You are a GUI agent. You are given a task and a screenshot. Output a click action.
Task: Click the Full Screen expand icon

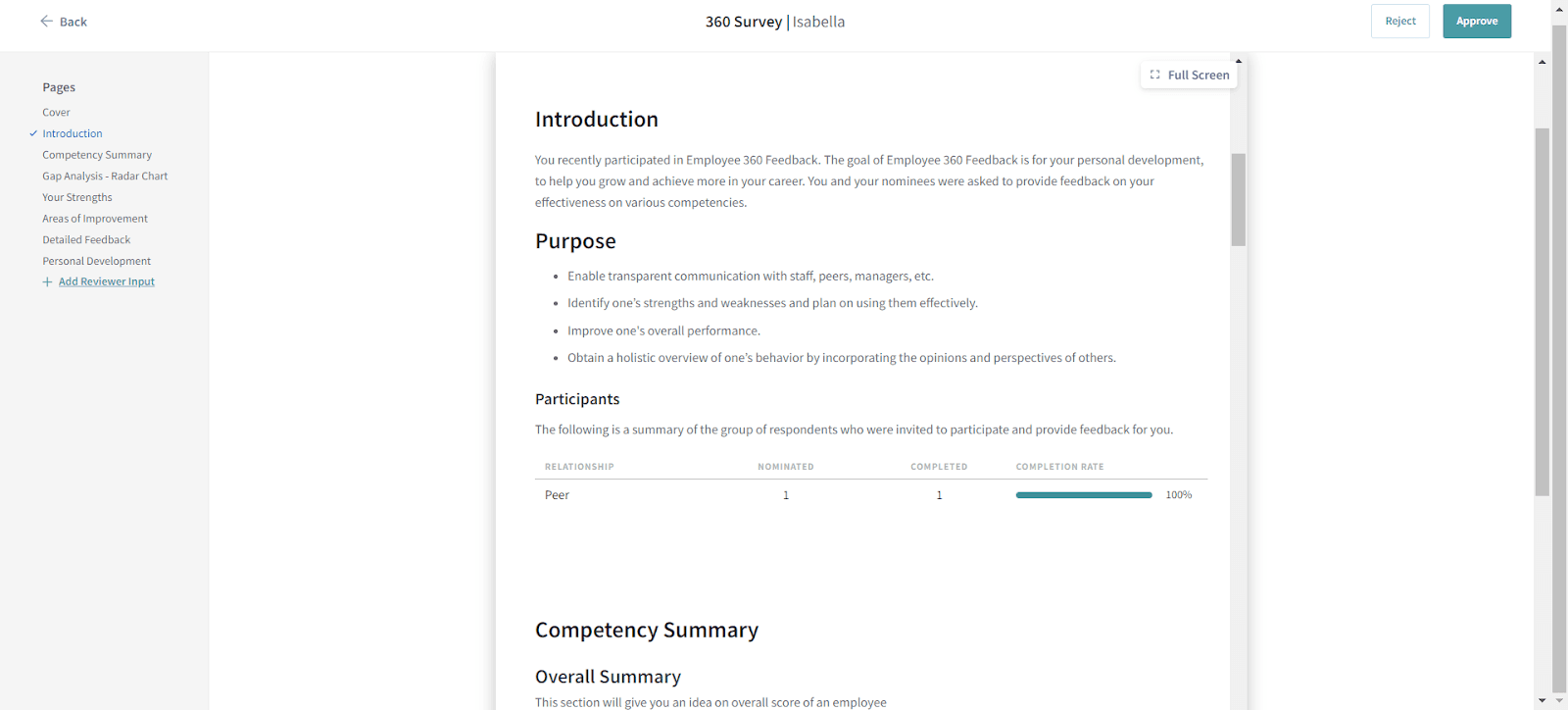click(1155, 75)
